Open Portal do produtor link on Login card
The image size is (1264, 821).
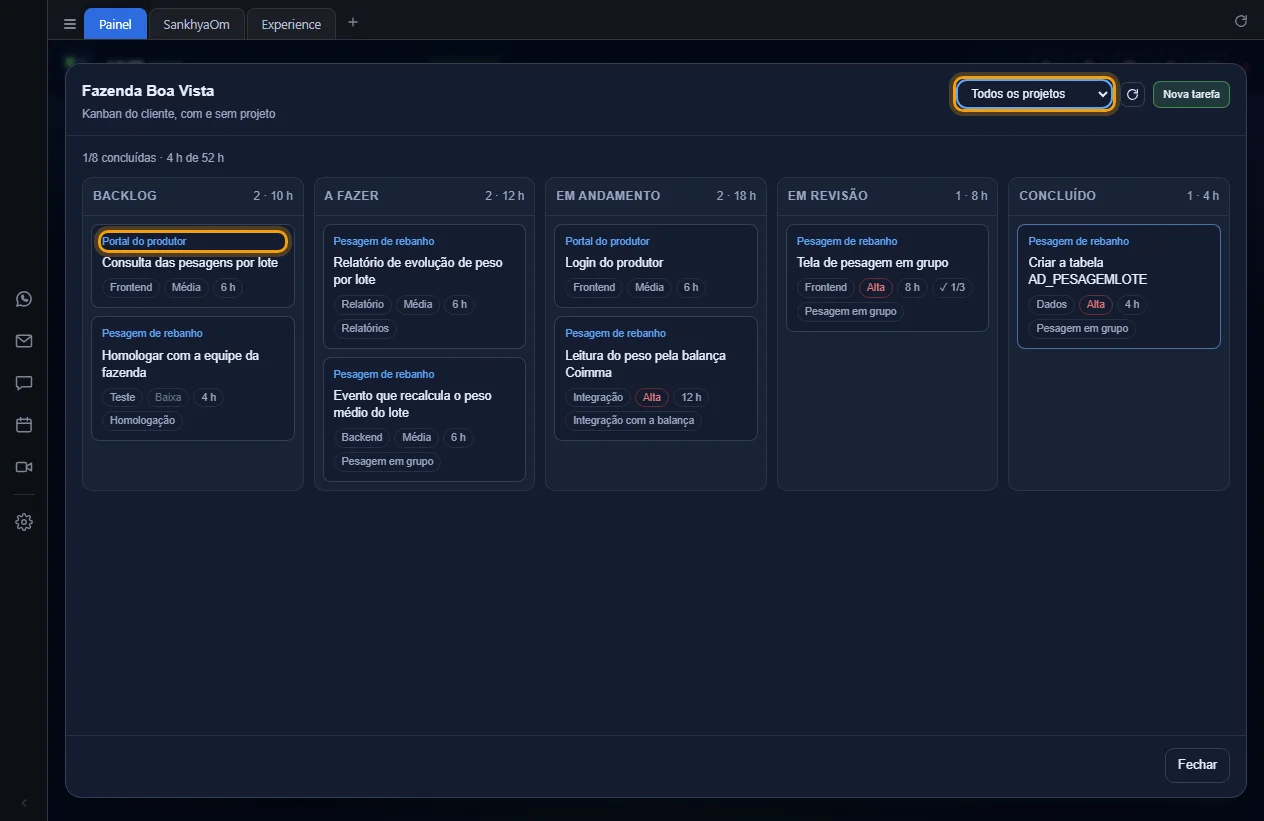pyautogui.click(x=607, y=241)
